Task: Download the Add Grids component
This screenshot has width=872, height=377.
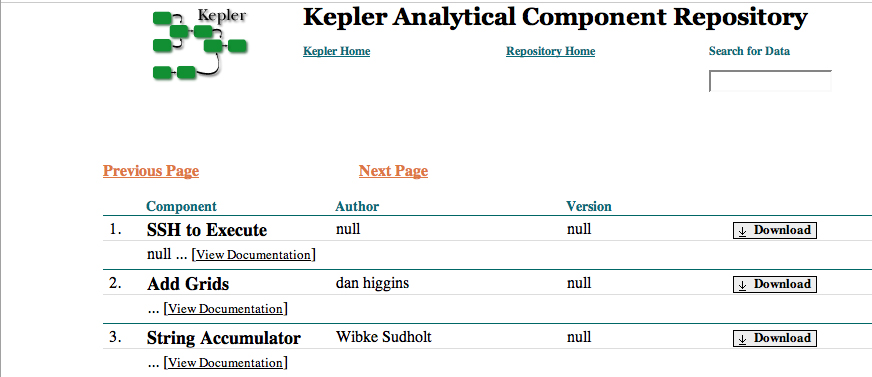Action: tap(775, 284)
